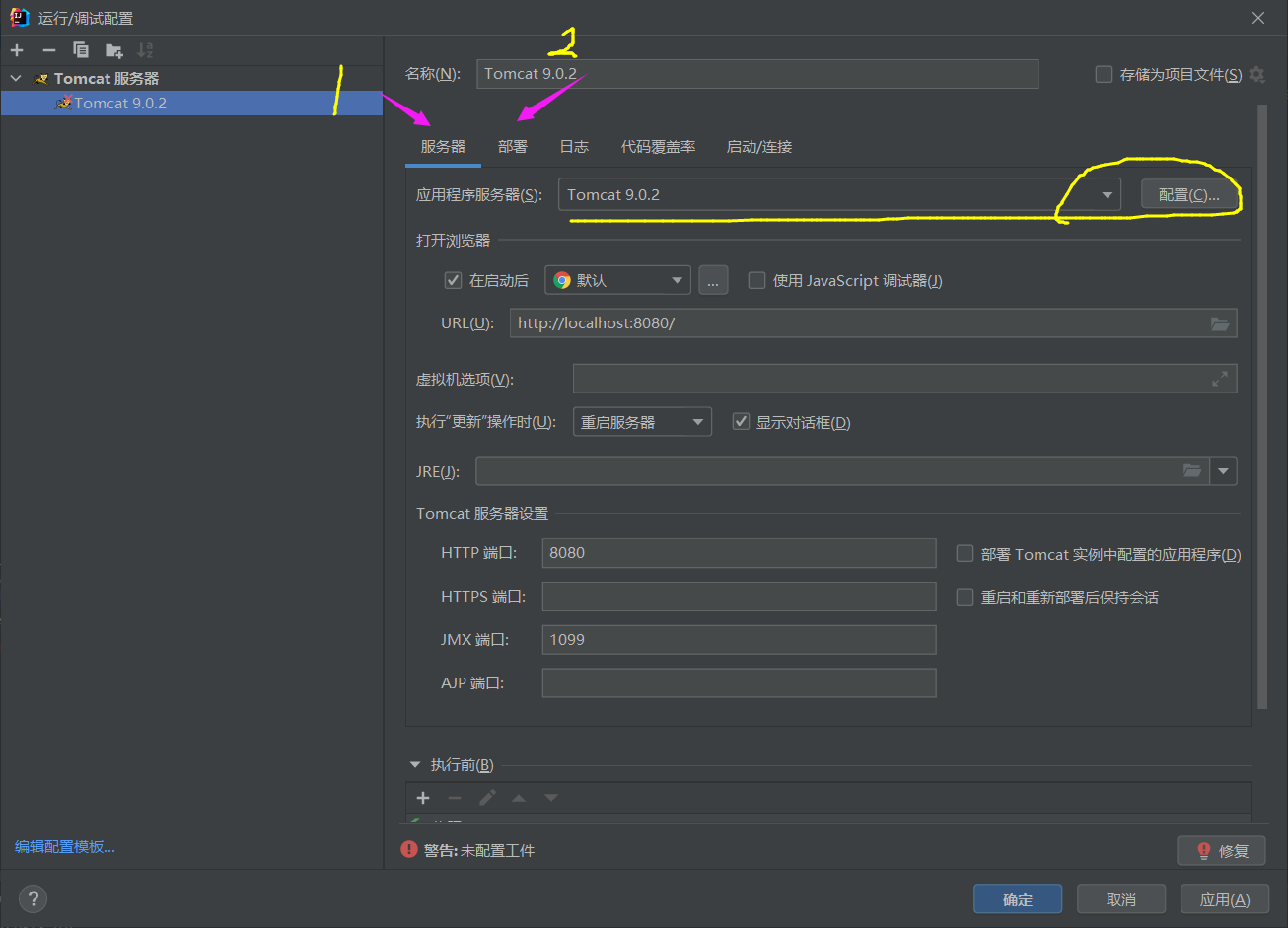This screenshot has width=1288, height=928.
Task: Copy the selected configuration
Action: tap(81, 50)
